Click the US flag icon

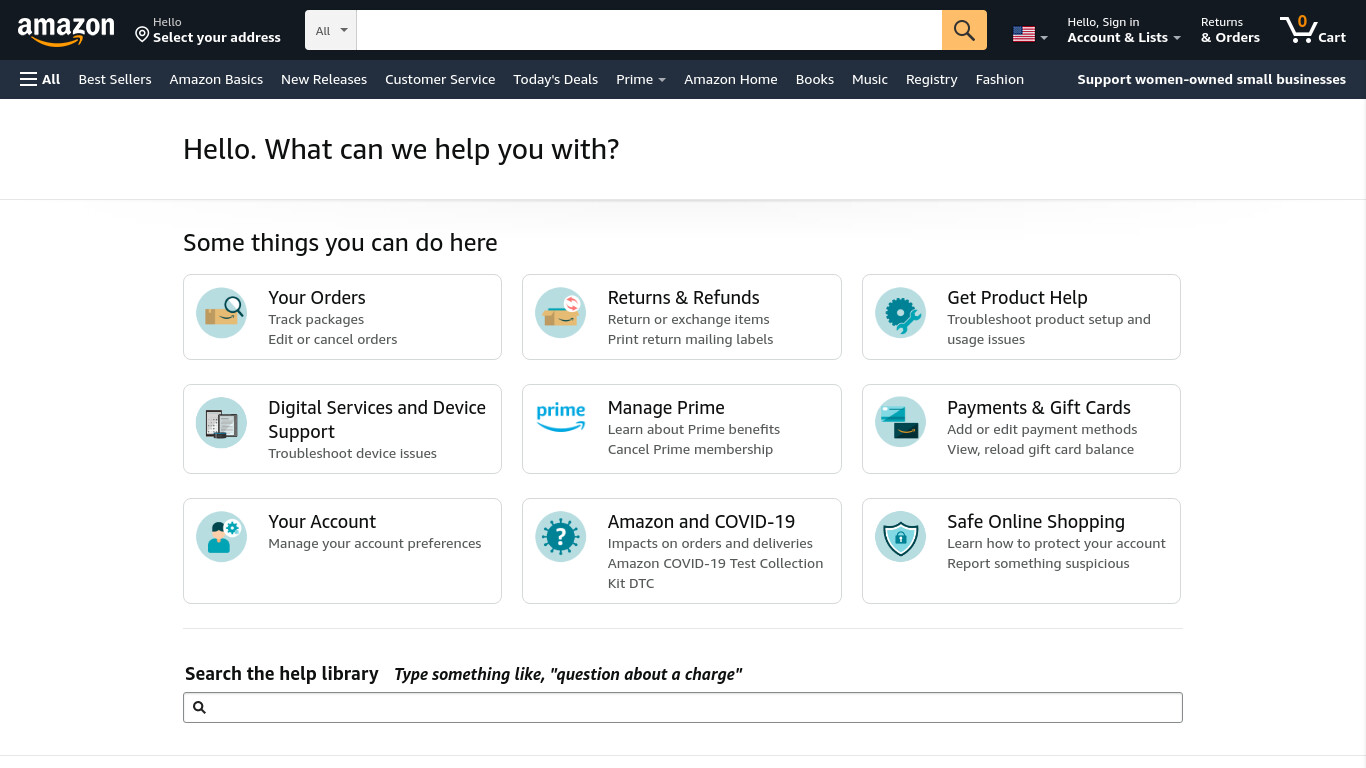coord(1023,34)
